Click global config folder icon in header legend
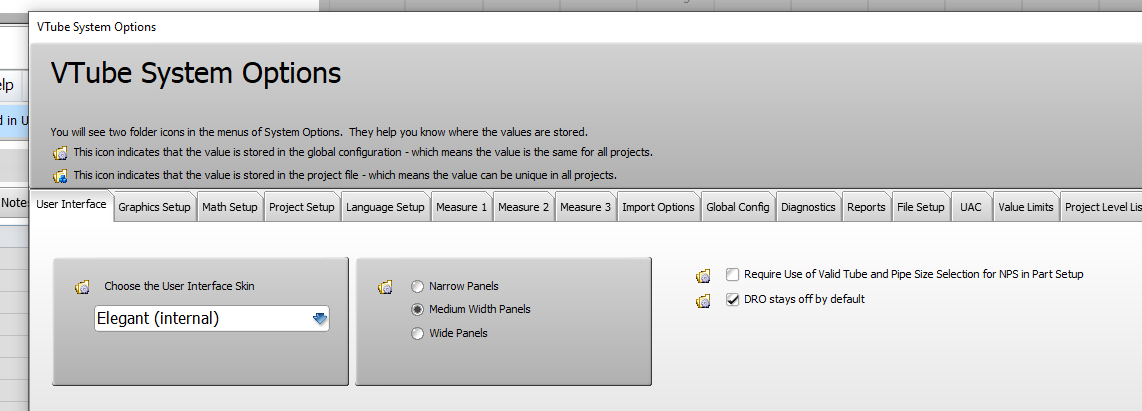Viewport: 1142px width, 411px height. pyautogui.click(x=60, y=154)
